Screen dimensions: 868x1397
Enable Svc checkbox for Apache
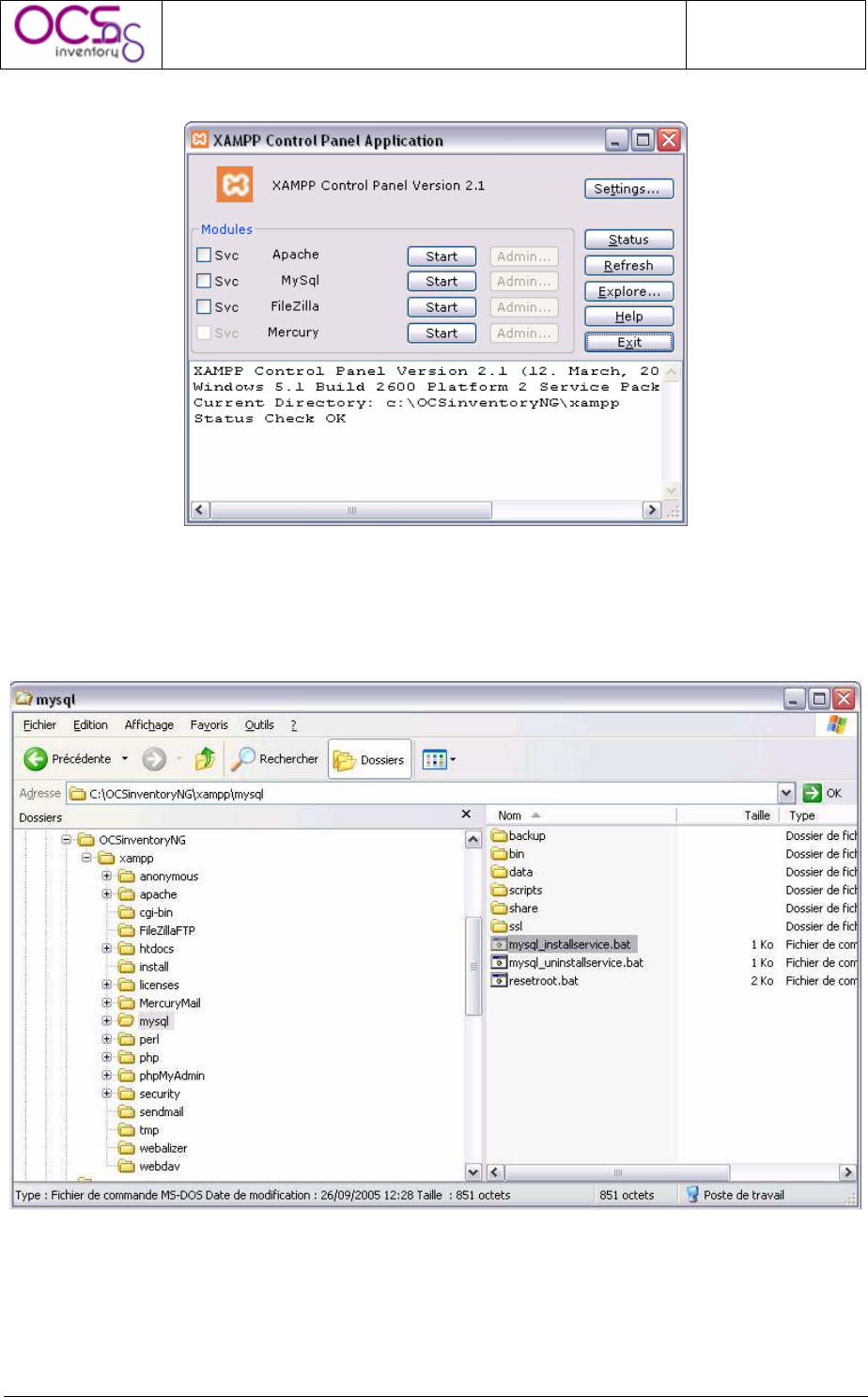[204, 255]
